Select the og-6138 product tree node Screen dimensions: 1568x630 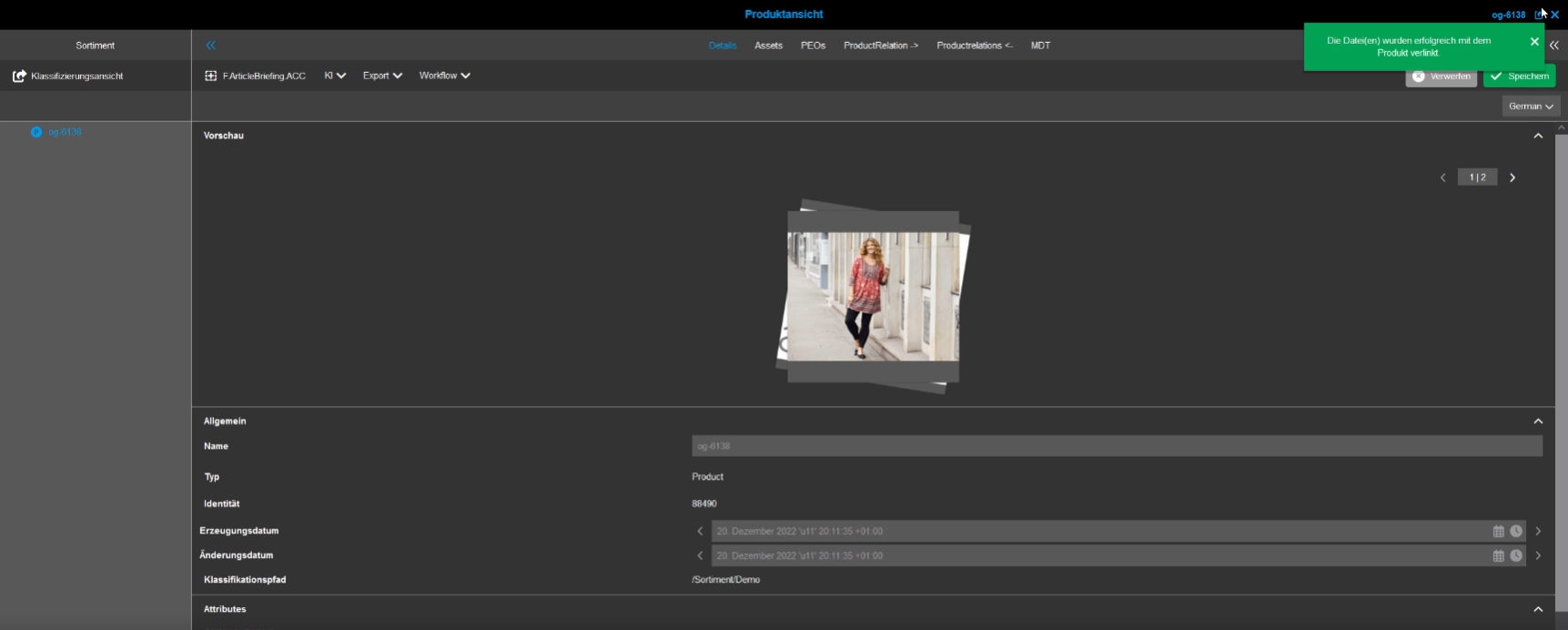tap(65, 133)
